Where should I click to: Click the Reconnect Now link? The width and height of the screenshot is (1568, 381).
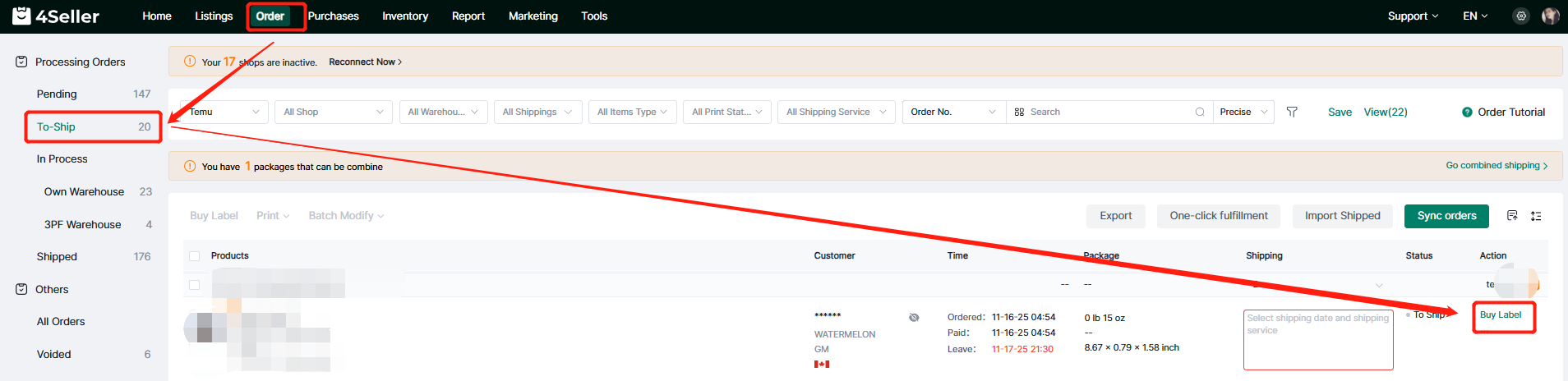pyautogui.click(x=365, y=62)
